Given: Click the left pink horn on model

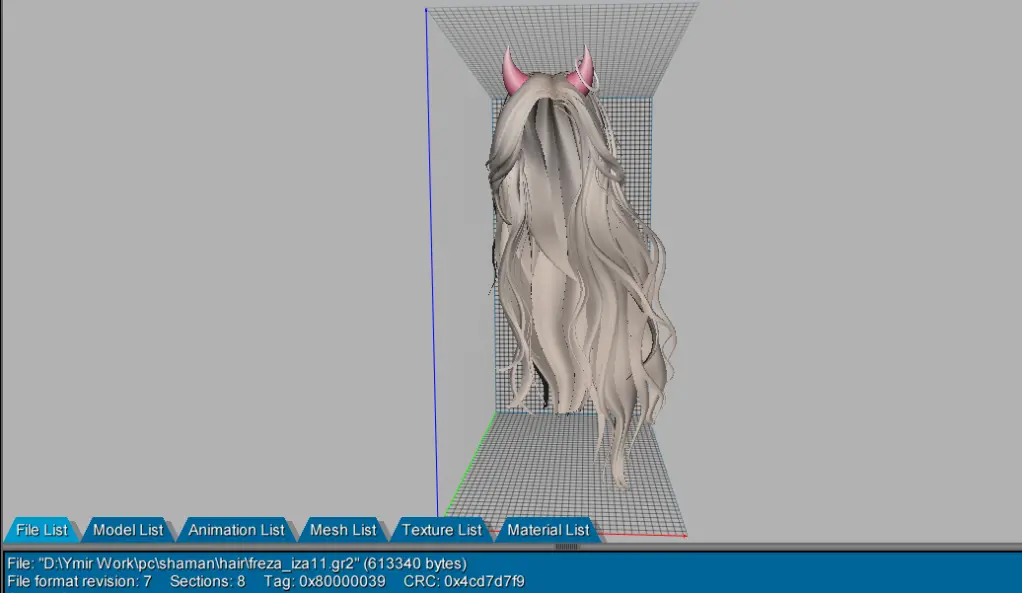Looking at the screenshot, I should (514, 72).
